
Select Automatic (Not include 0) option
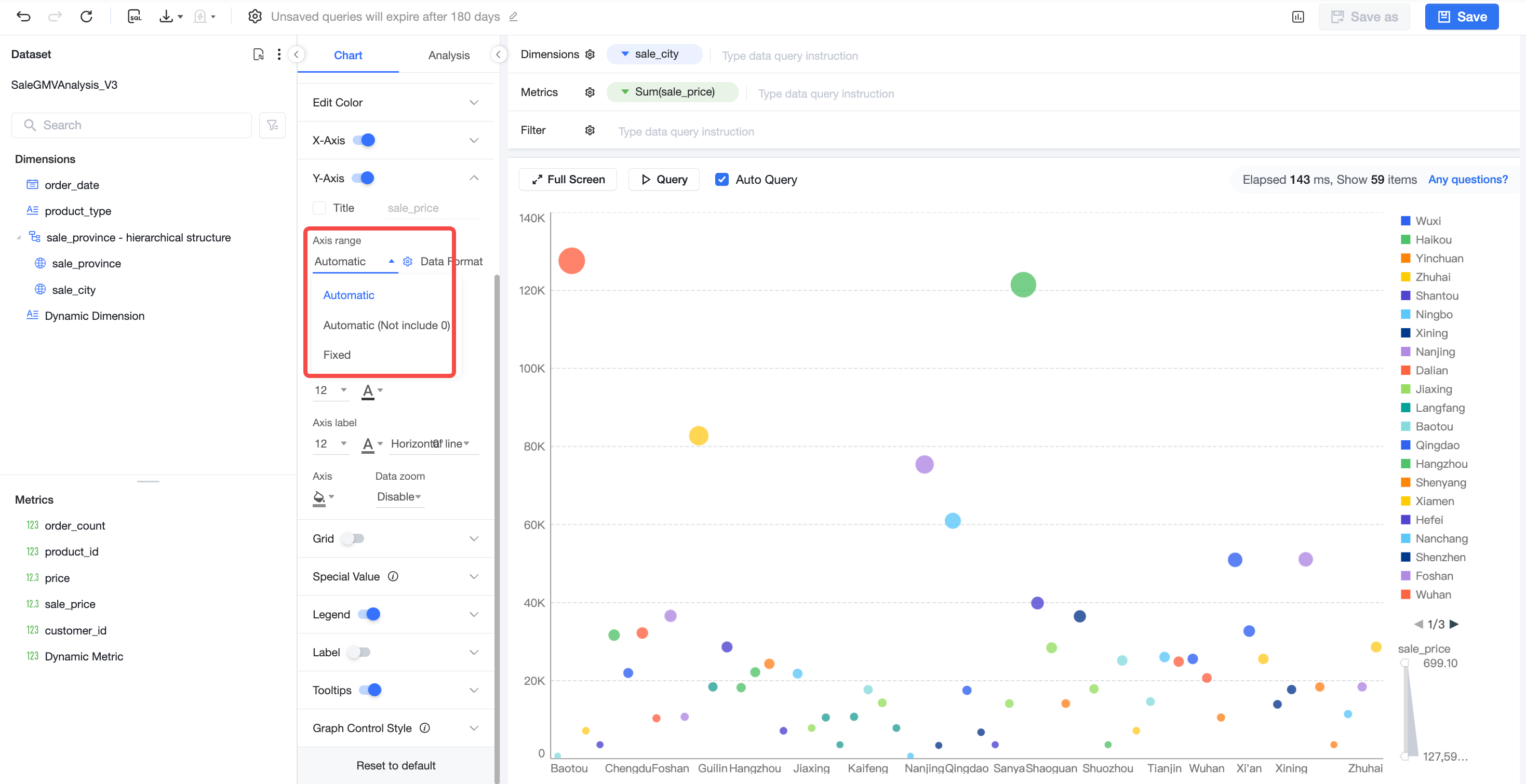[x=386, y=325]
